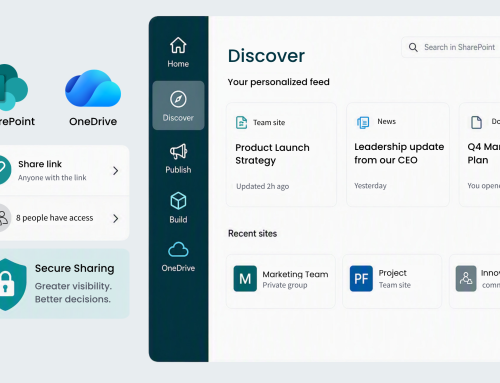Screen dimensions: 500x383
Task: Open the Publish megaphone icon
Action: coord(178,151)
